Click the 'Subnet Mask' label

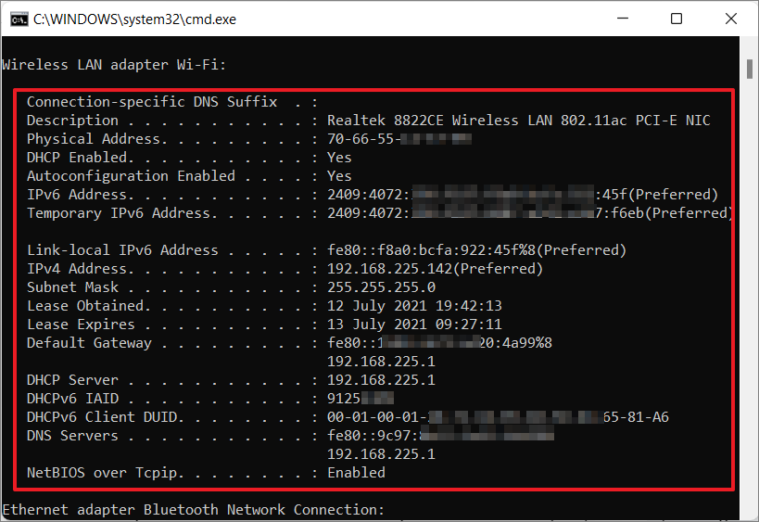click(73, 288)
